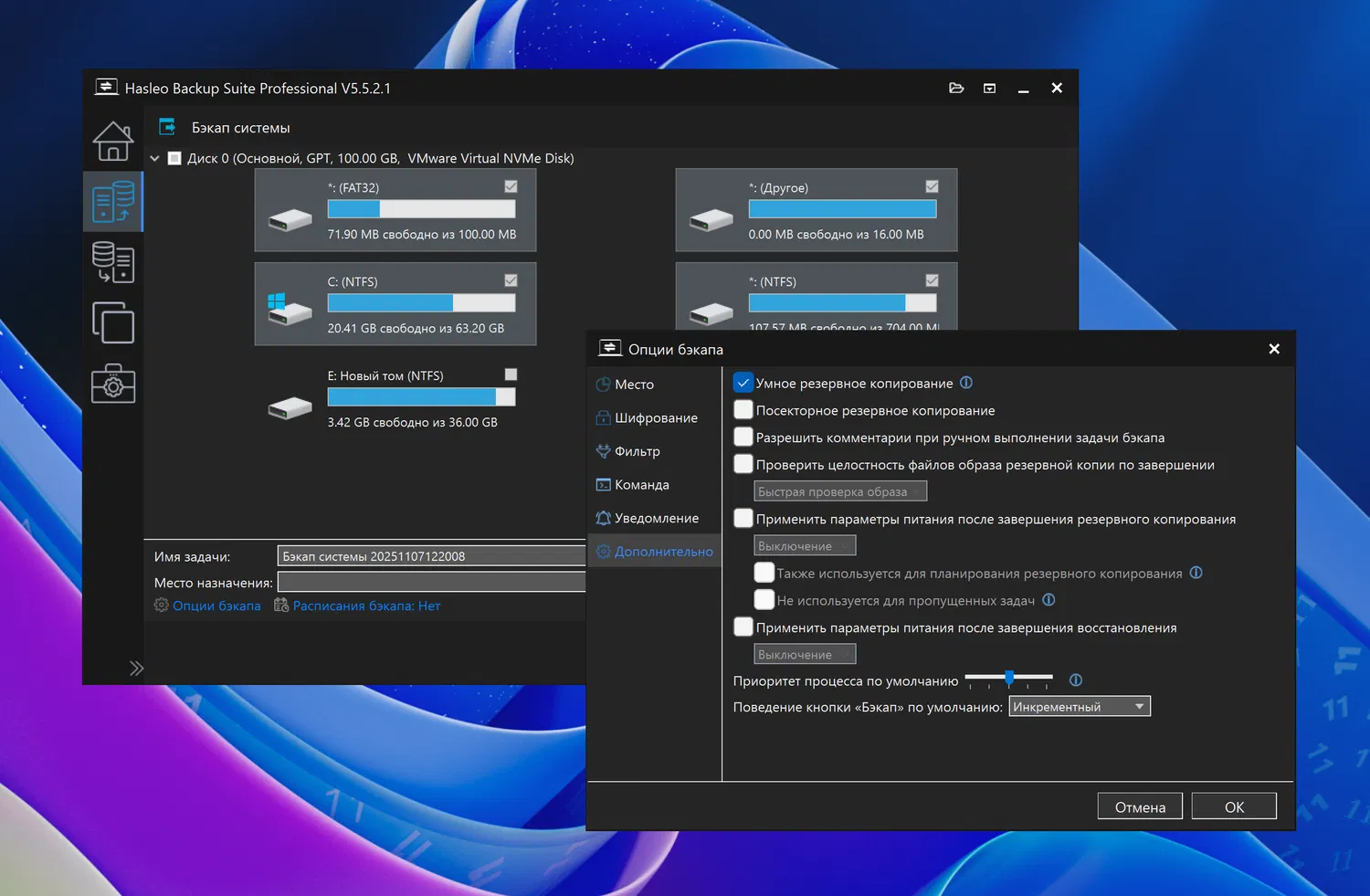
Task: Open the Clone section in the sidebar
Action: (x=113, y=322)
